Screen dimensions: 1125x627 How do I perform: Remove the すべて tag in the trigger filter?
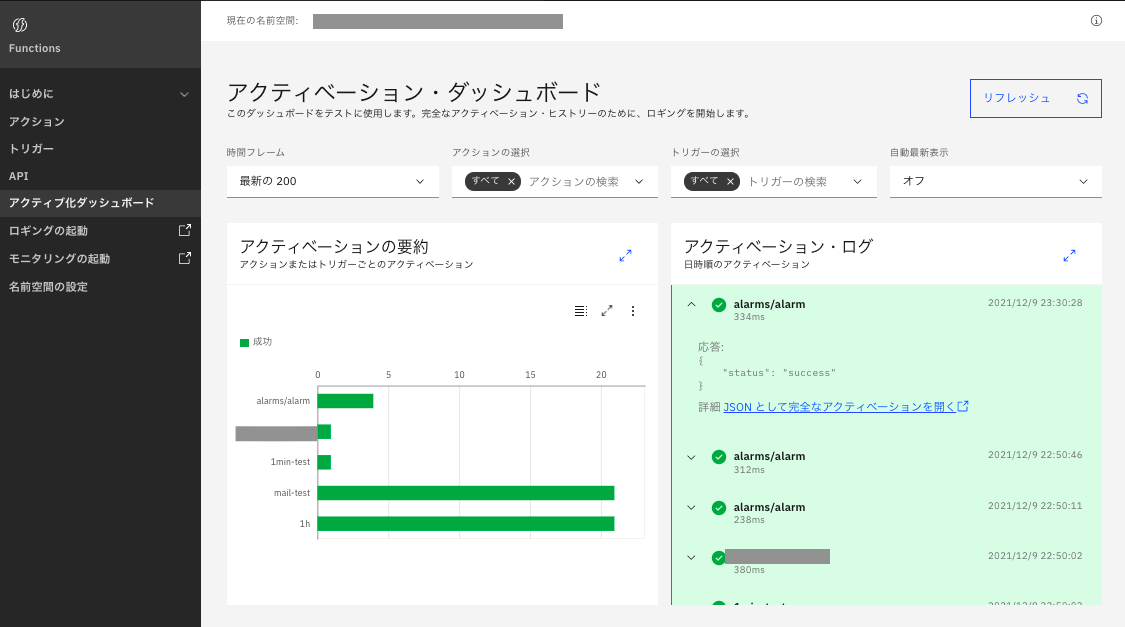coord(730,182)
